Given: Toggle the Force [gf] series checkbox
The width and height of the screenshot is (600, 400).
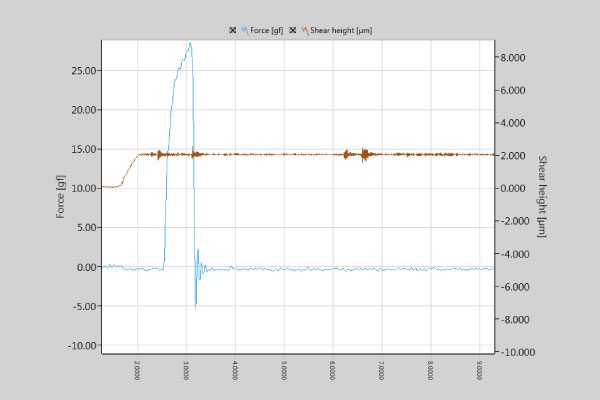Looking at the screenshot, I should click(232, 30).
